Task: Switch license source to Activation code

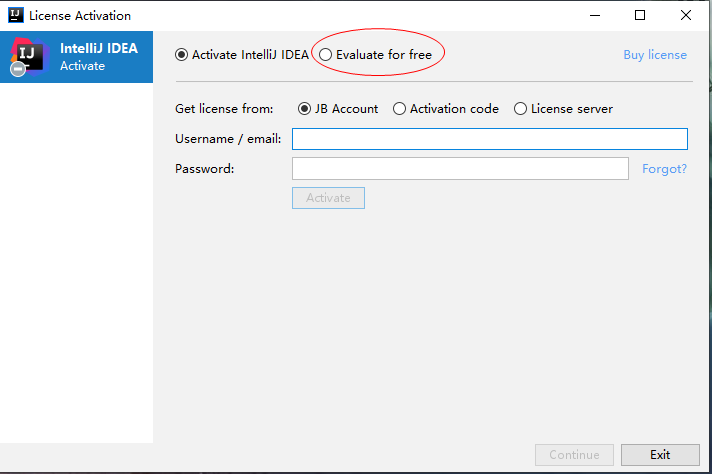Action: [400, 109]
